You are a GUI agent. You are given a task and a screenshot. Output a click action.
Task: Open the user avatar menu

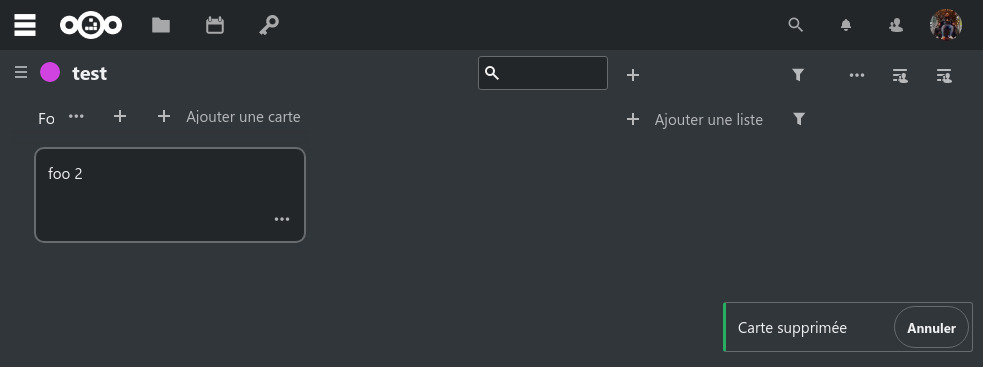(945, 25)
